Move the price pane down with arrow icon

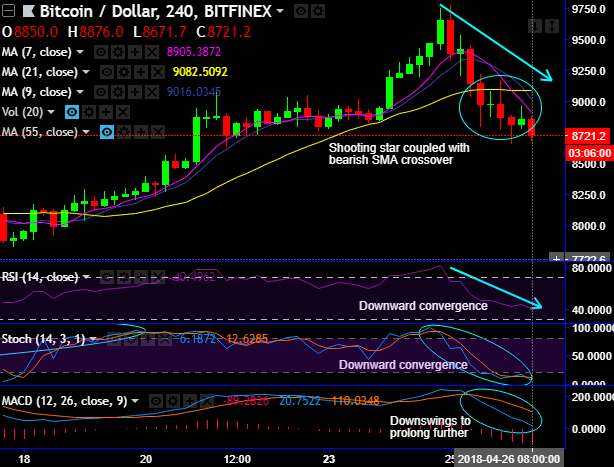pyautogui.click(x=535, y=26)
